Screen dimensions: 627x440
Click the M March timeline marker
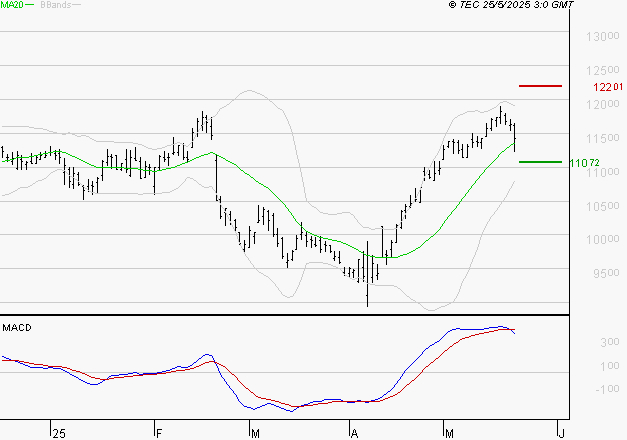tap(255, 434)
